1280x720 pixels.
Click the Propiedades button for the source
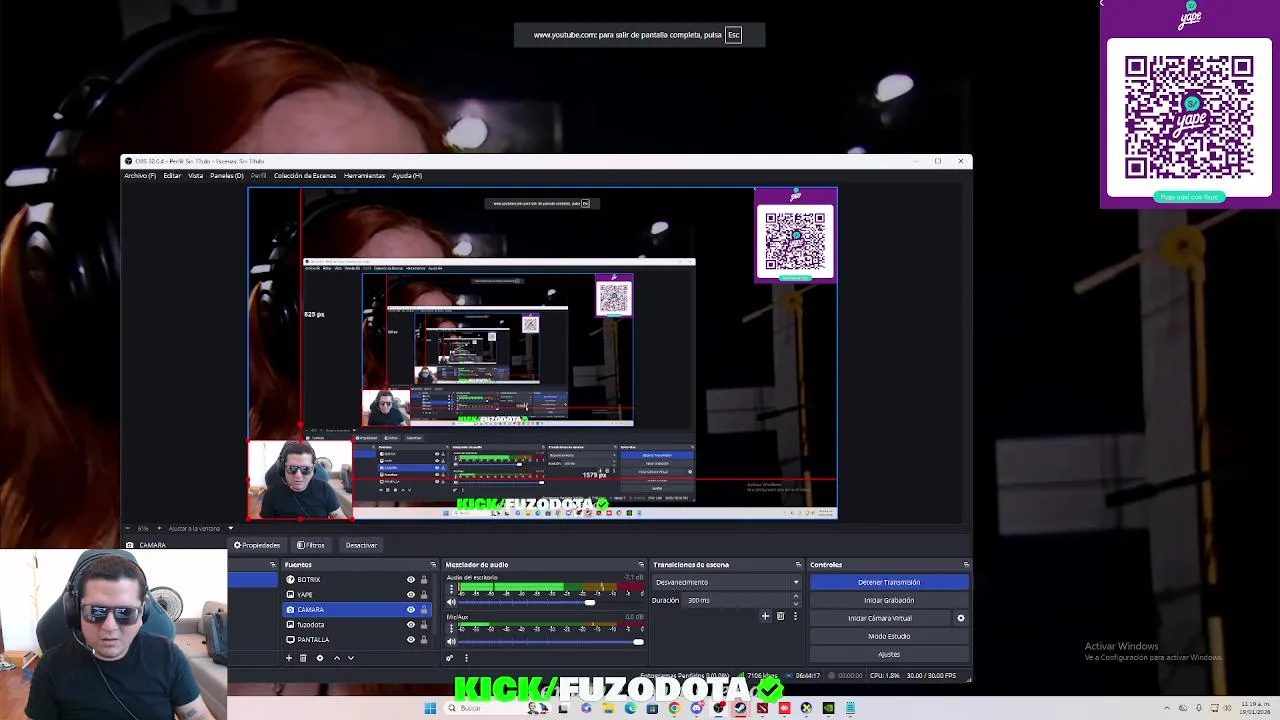[x=257, y=545]
